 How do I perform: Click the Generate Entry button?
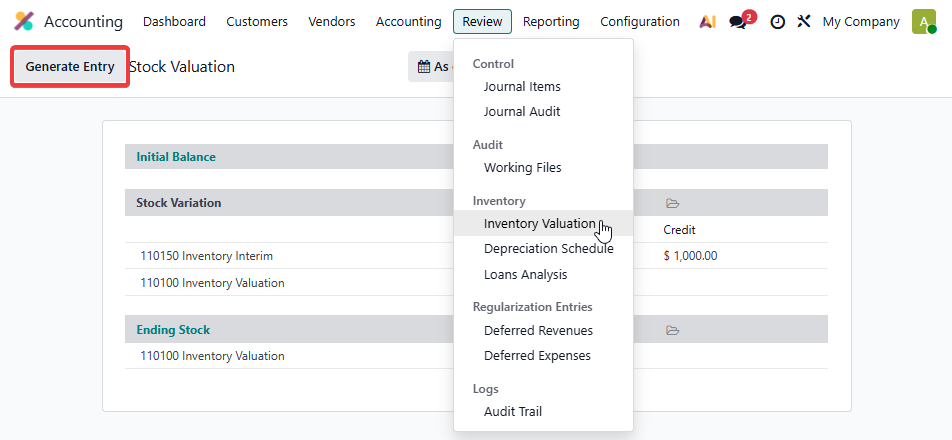(x=69, y=67)
